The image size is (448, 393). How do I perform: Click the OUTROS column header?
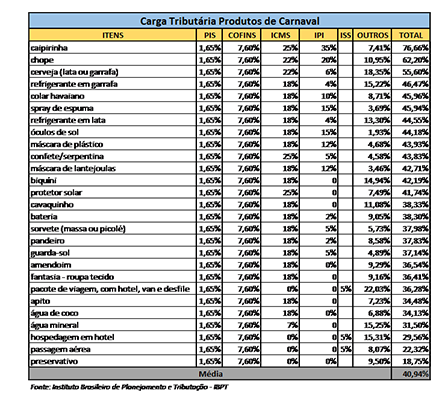click(372, 35)
